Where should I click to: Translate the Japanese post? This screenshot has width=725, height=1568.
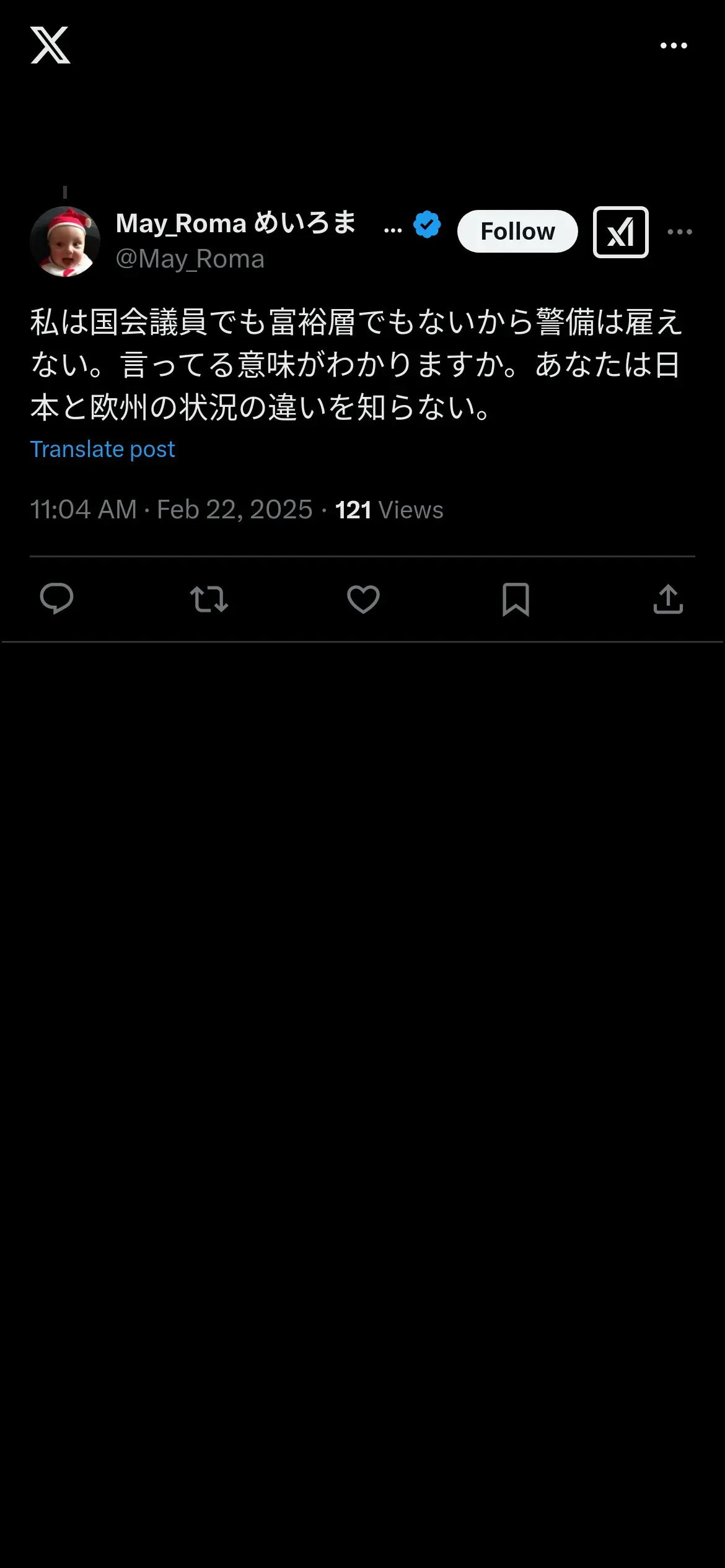click(x=103, y=449)
